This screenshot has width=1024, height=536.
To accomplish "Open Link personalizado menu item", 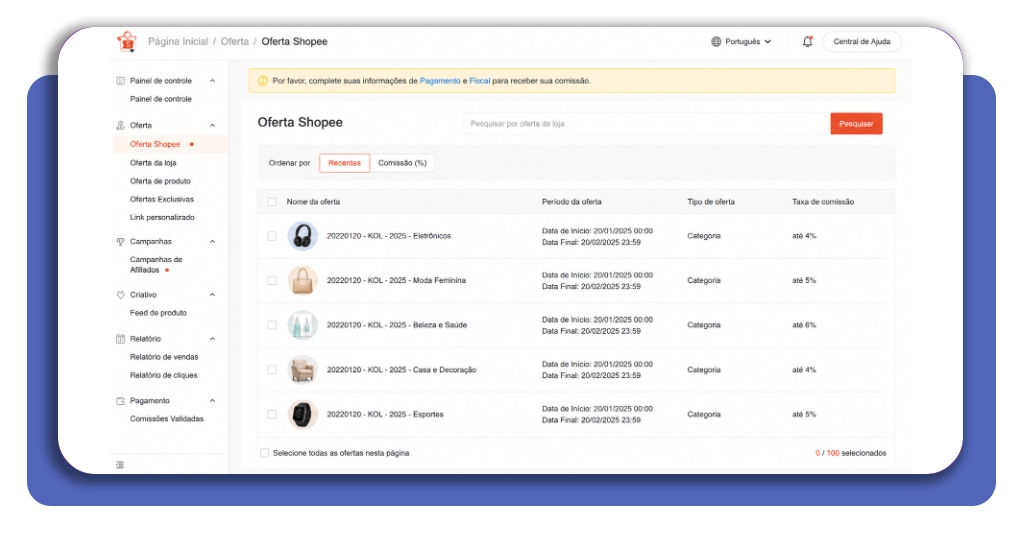I will tap(162, 217).
